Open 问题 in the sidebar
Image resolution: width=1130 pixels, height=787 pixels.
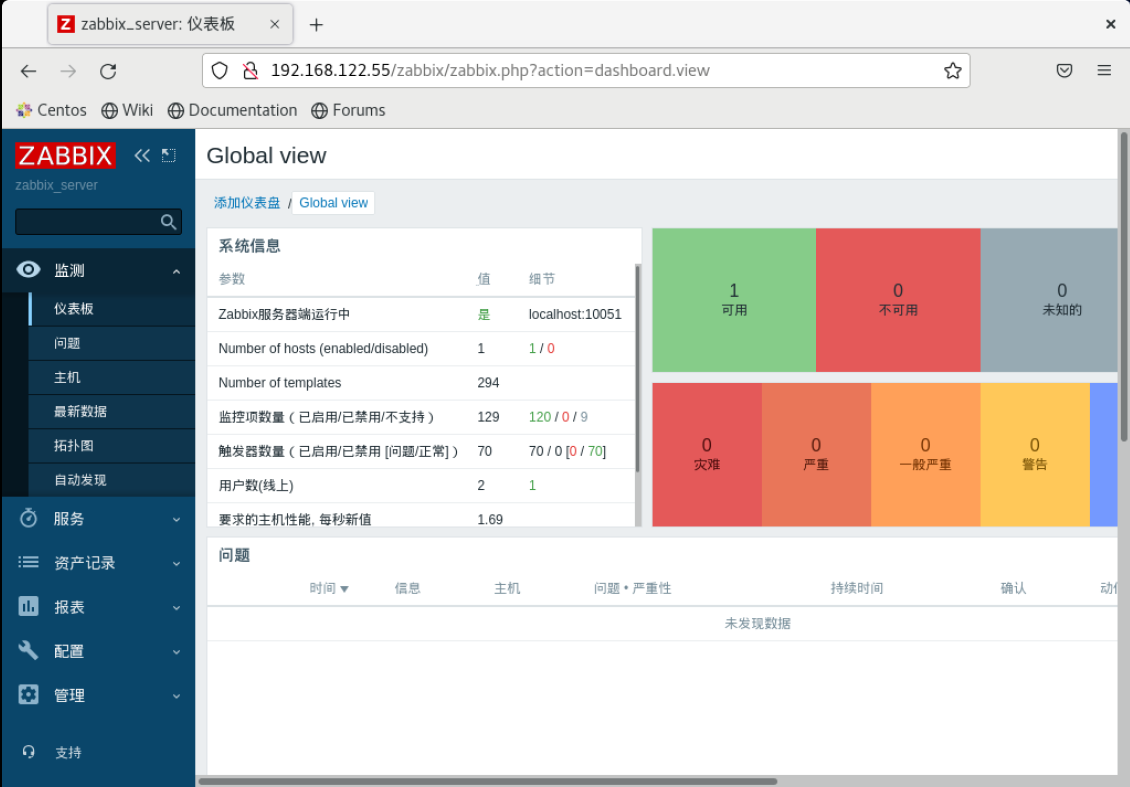[112, 343]
